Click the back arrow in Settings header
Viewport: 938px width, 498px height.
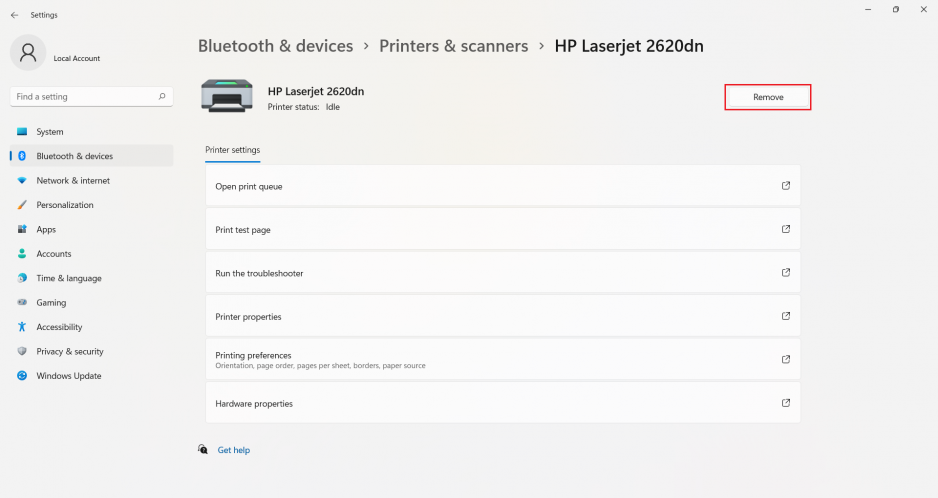[14, 15]
